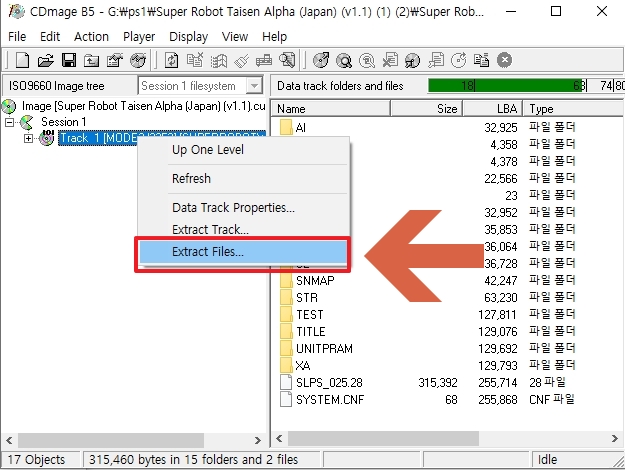Click the greyed map toolbar icon

point(218,61)
